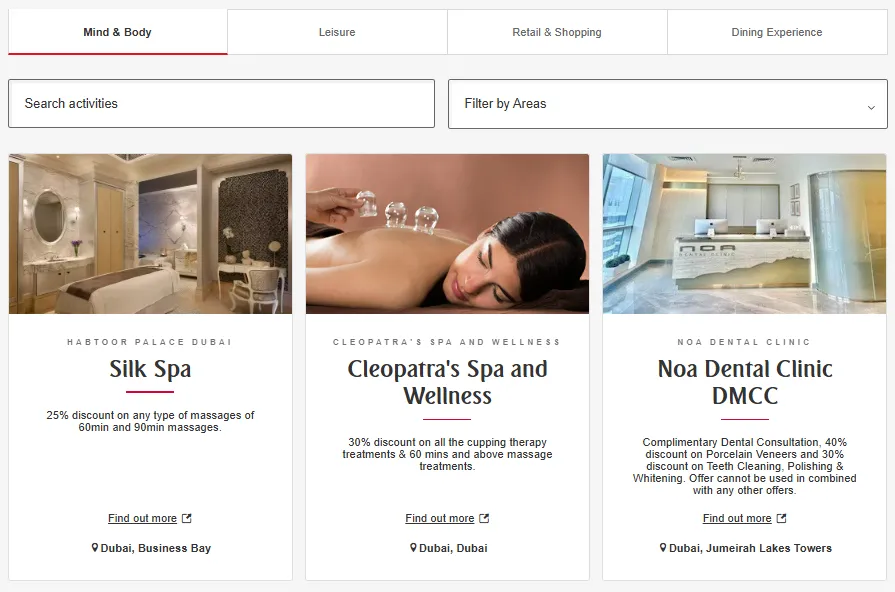Click the Dubai, Dubai location text
This screenshot has height=592, width=895.
(x=453, y=548)
